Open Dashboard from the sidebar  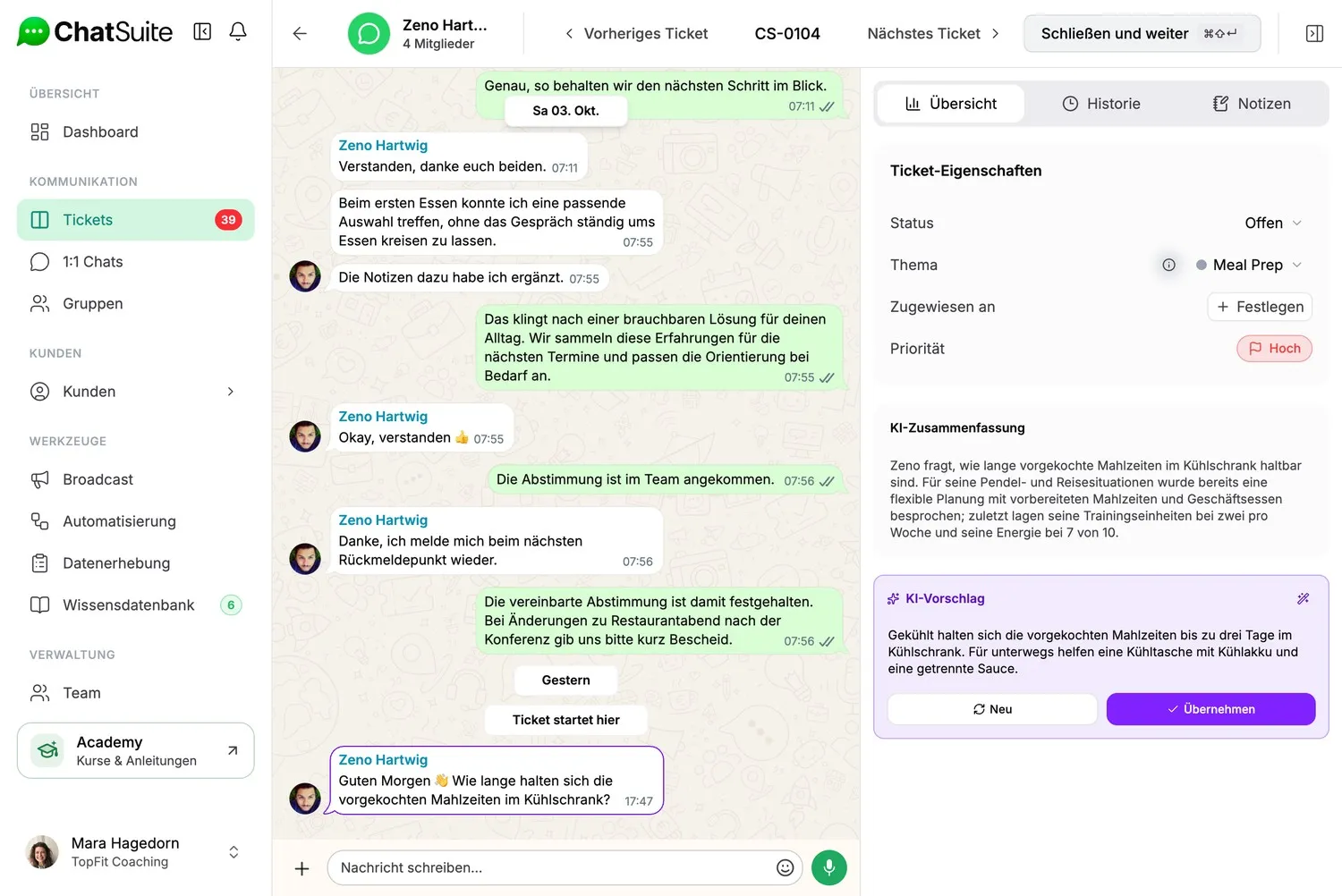pyautogui.click(x=136, y=132)
